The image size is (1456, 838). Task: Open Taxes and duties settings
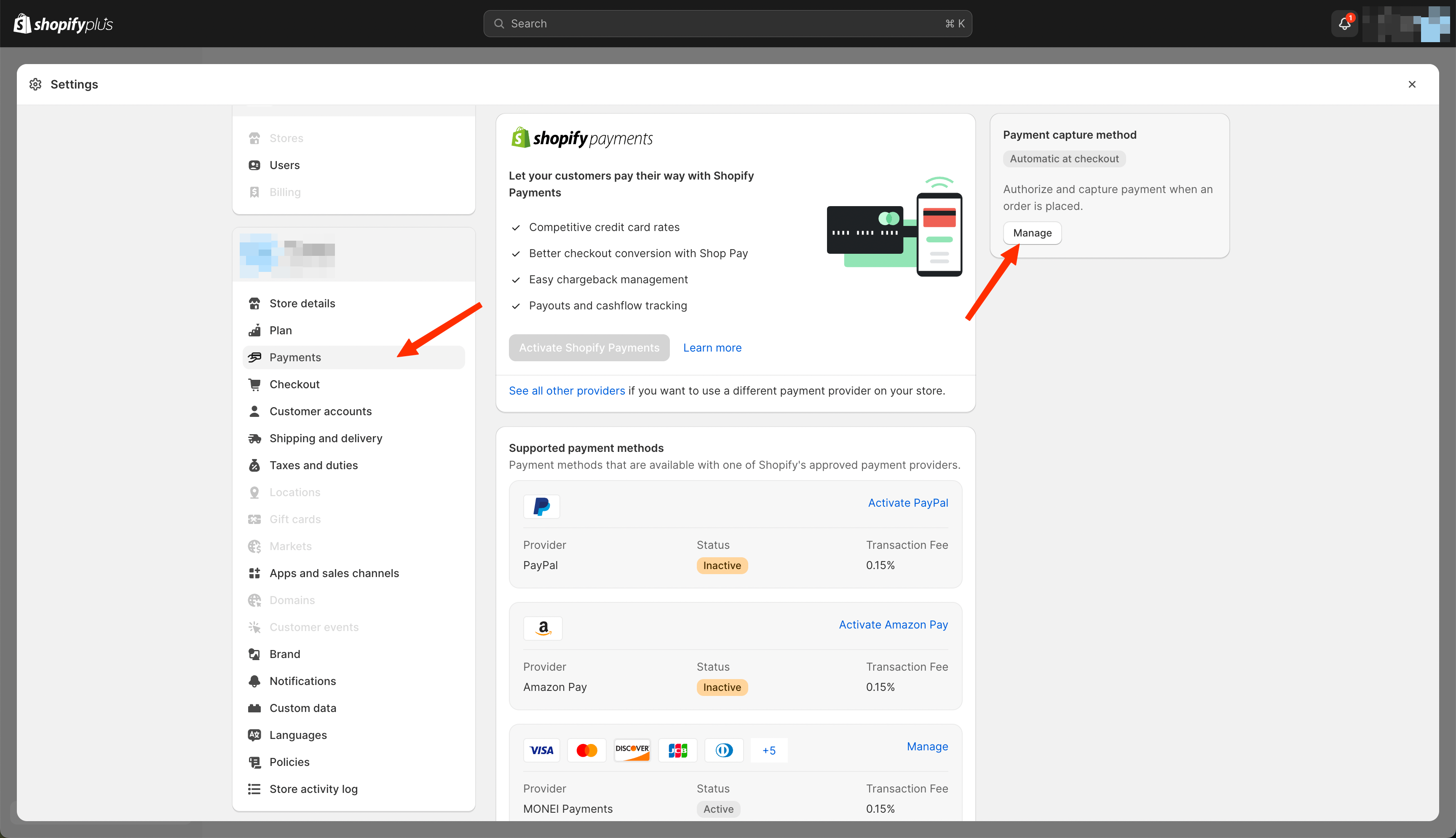[x=353, y=466]
